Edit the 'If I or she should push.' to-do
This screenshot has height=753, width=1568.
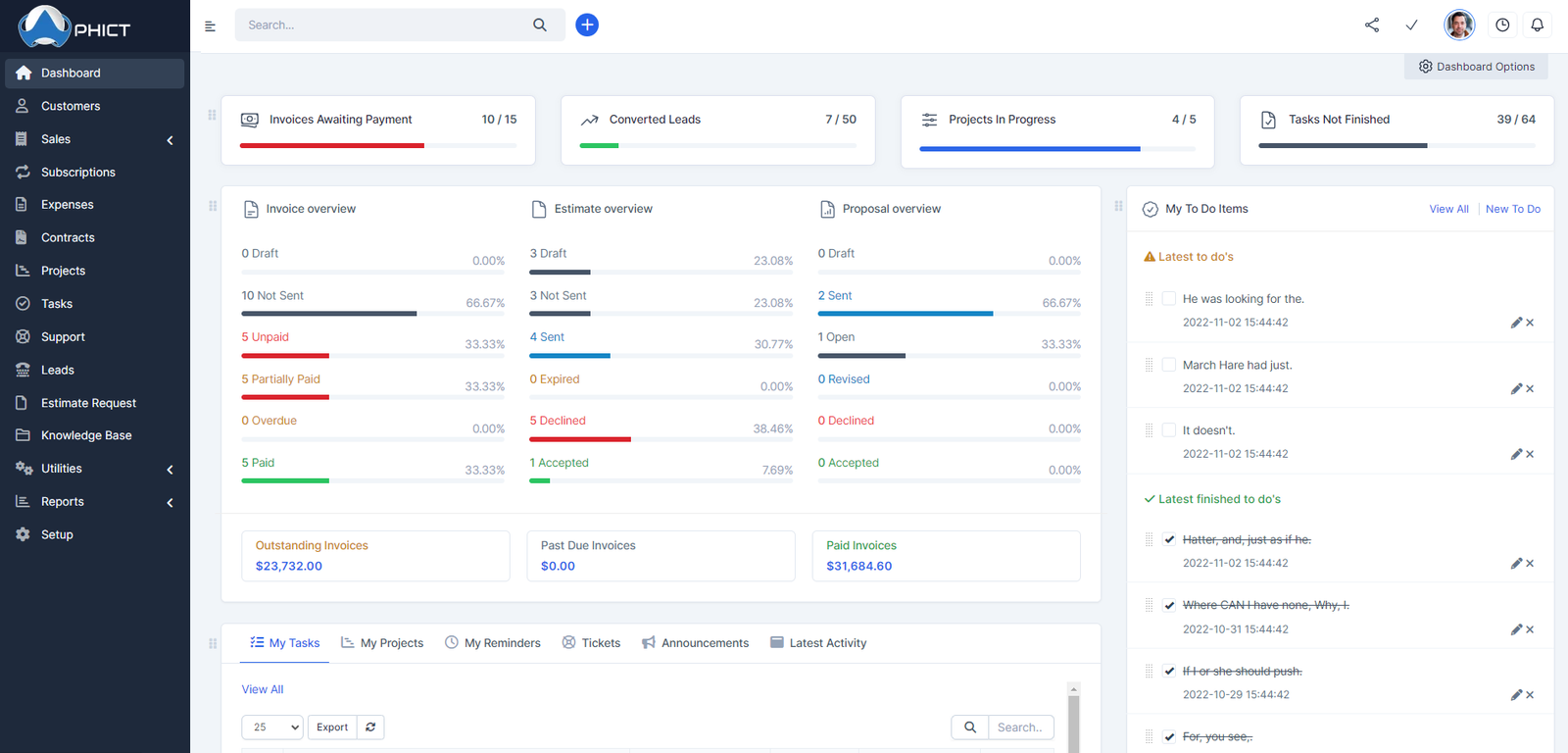pyautogui.click(x=1516, y=695)
